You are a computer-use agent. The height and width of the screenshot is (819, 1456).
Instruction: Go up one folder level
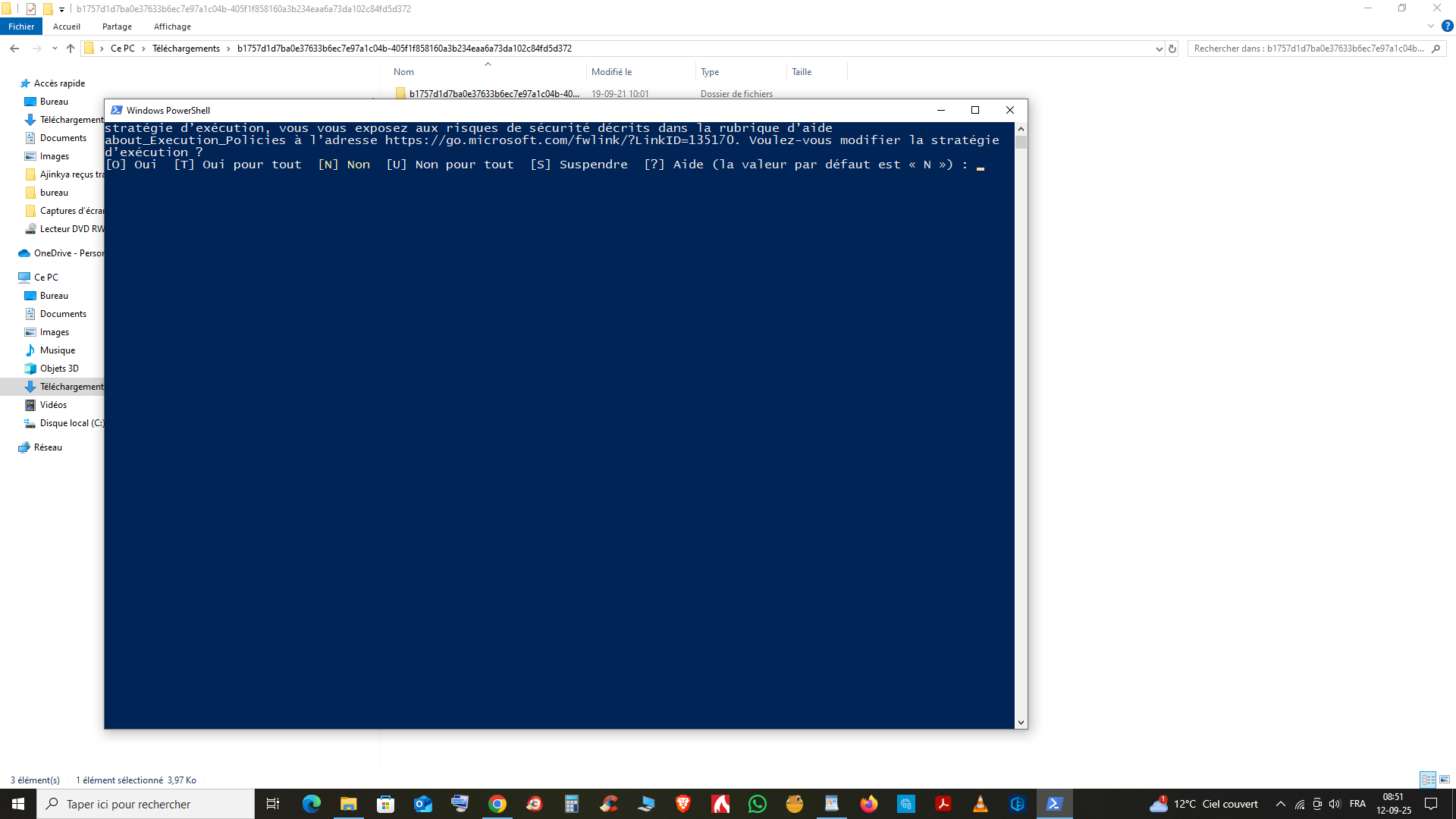coord(71,49)
